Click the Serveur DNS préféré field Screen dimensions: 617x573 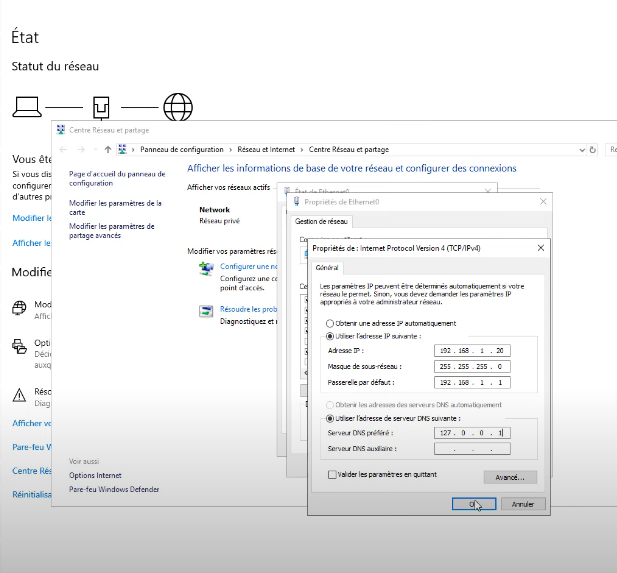[472, 433]
